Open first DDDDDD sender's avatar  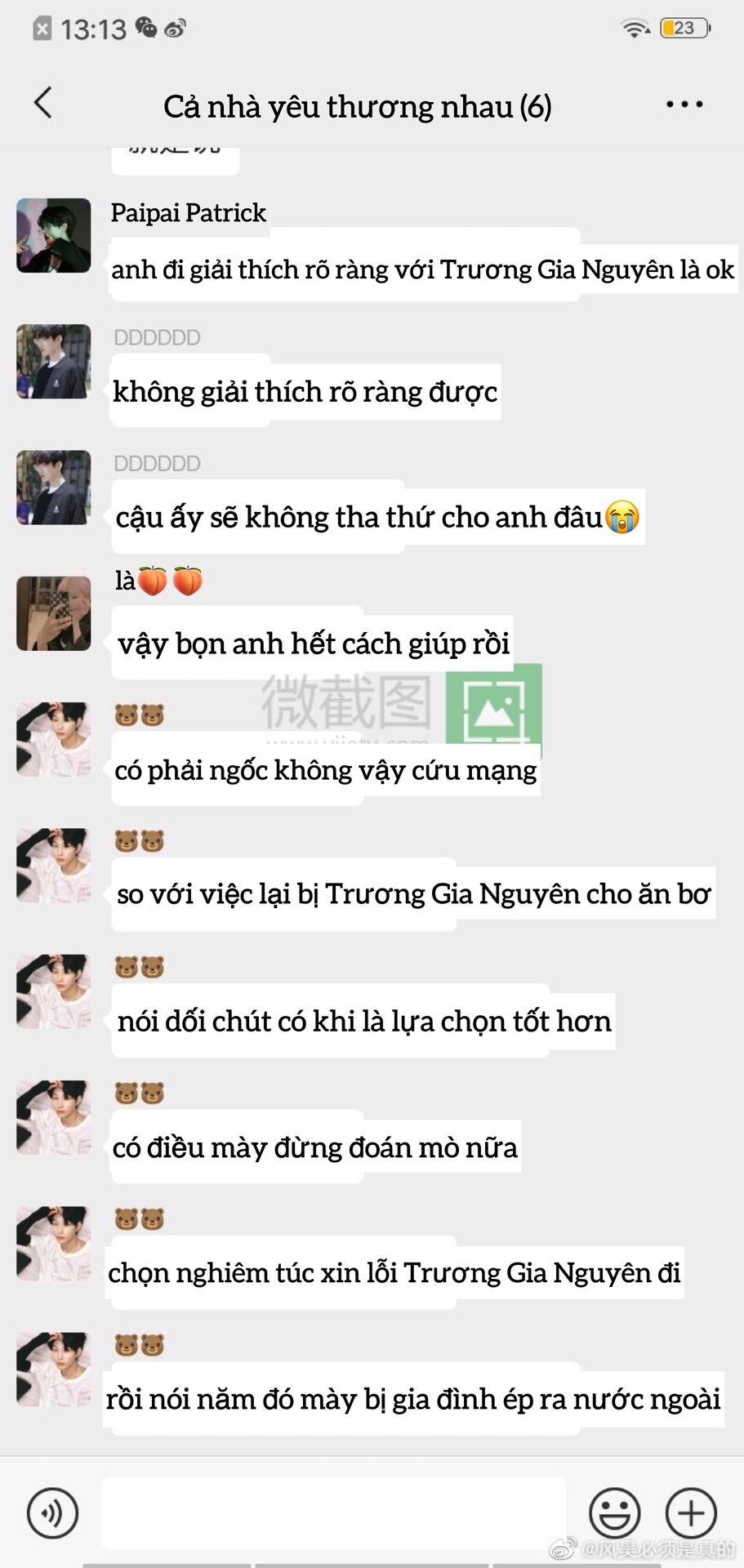point(54,361)
